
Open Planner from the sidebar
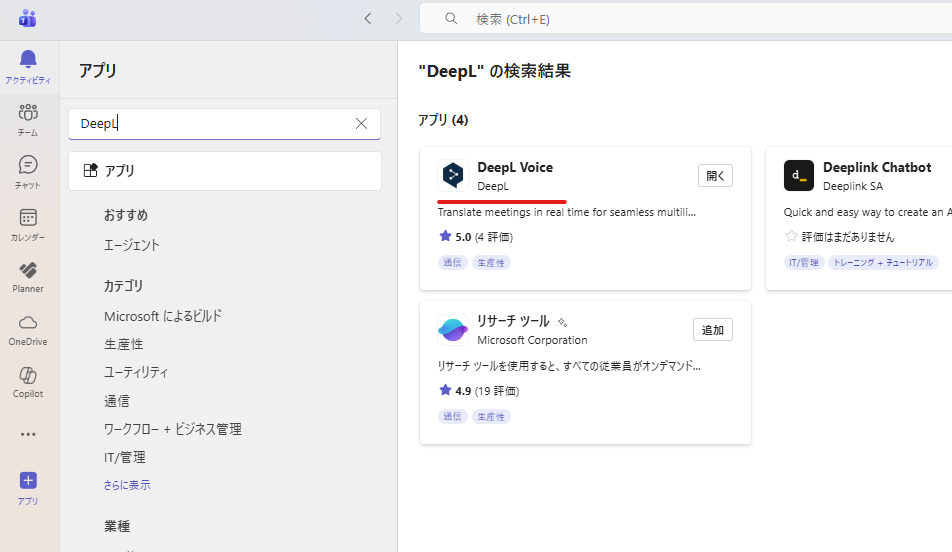[28, 276]
